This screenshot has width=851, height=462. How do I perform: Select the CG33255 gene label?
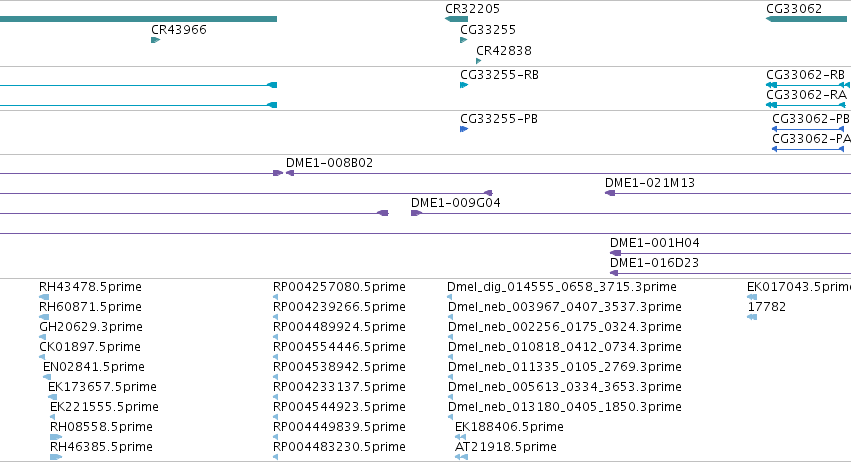point(488,30)
